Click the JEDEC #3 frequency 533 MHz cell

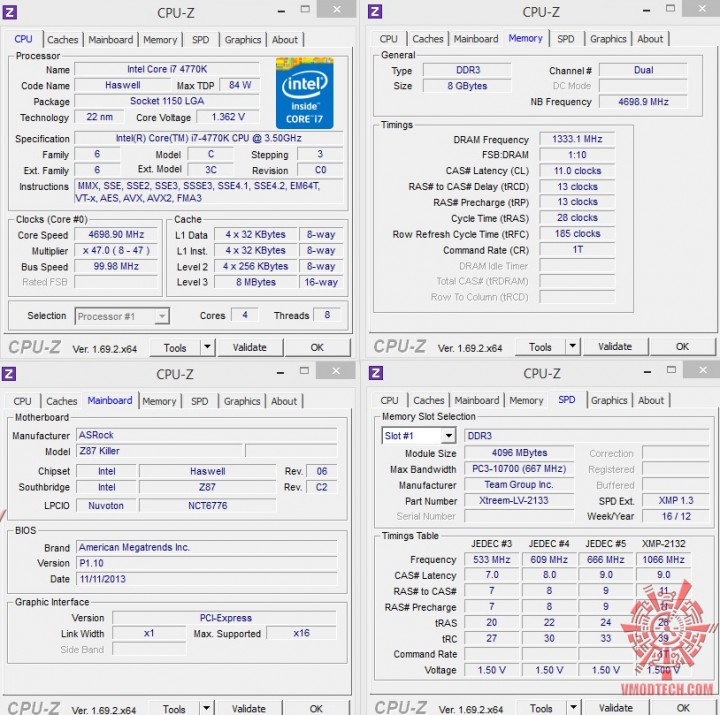point(491,559)
